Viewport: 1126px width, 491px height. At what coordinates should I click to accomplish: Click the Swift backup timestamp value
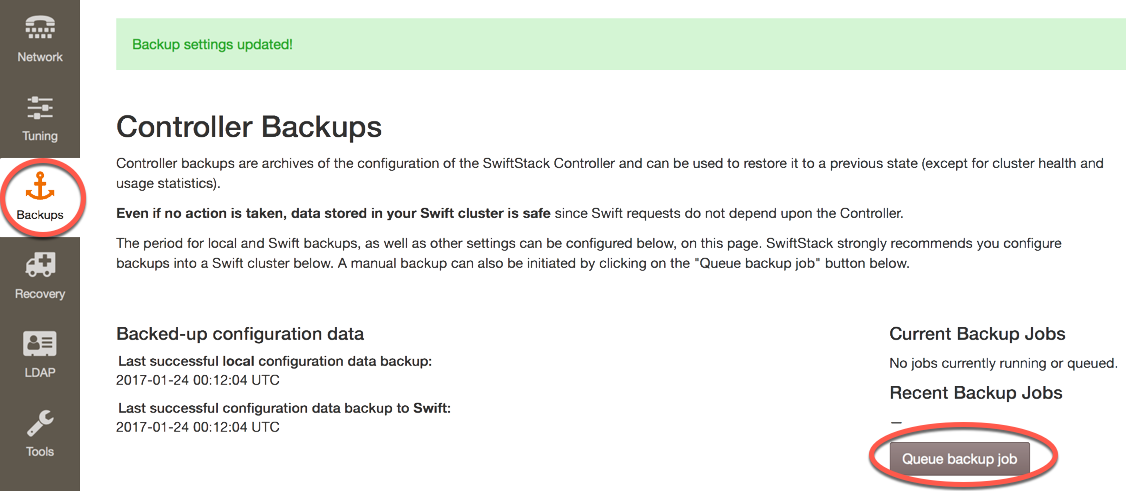[x=197, y=427]
